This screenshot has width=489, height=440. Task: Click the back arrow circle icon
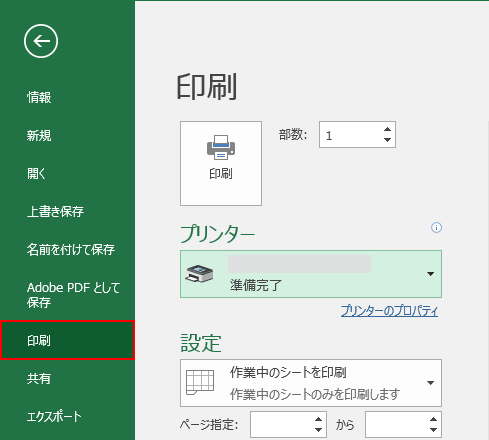point(41,41)
